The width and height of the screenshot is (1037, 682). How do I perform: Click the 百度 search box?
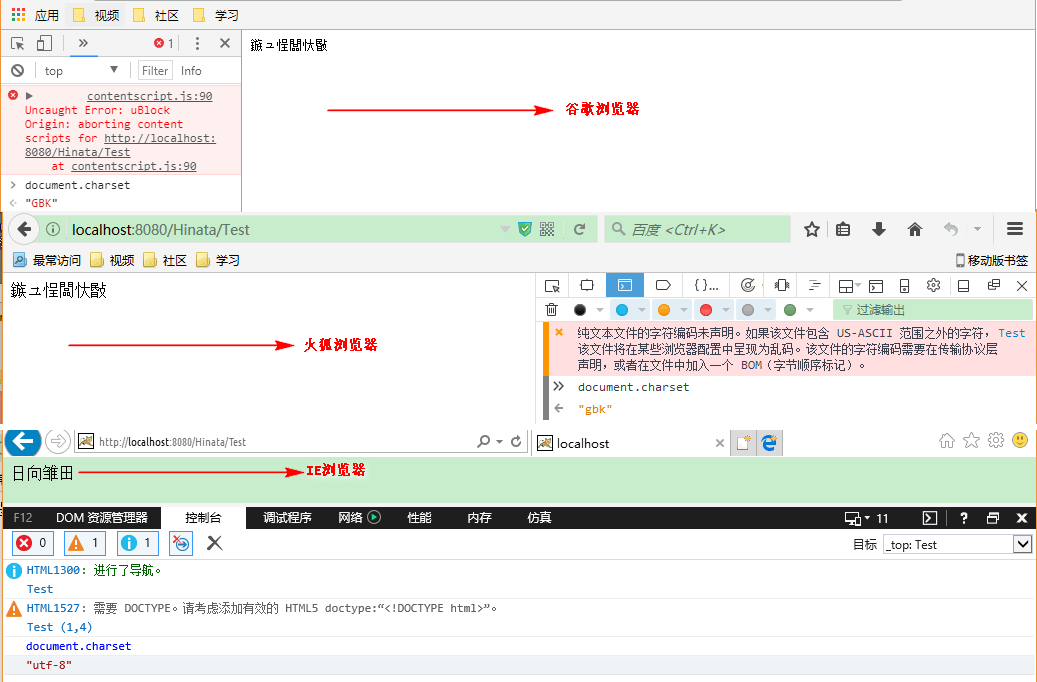[698, 230]
